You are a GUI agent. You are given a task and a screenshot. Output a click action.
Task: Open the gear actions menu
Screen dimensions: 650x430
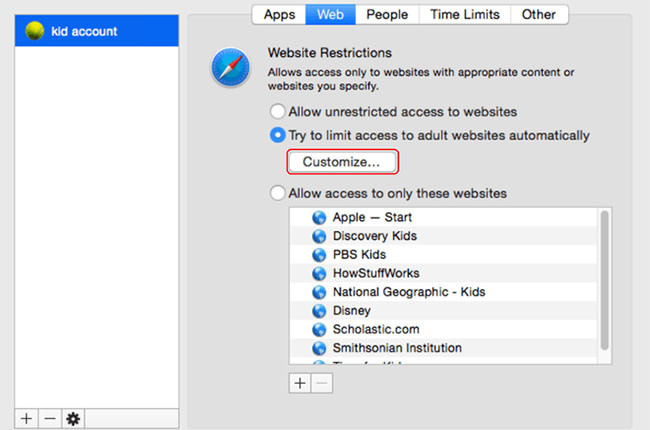click(72, 418)
